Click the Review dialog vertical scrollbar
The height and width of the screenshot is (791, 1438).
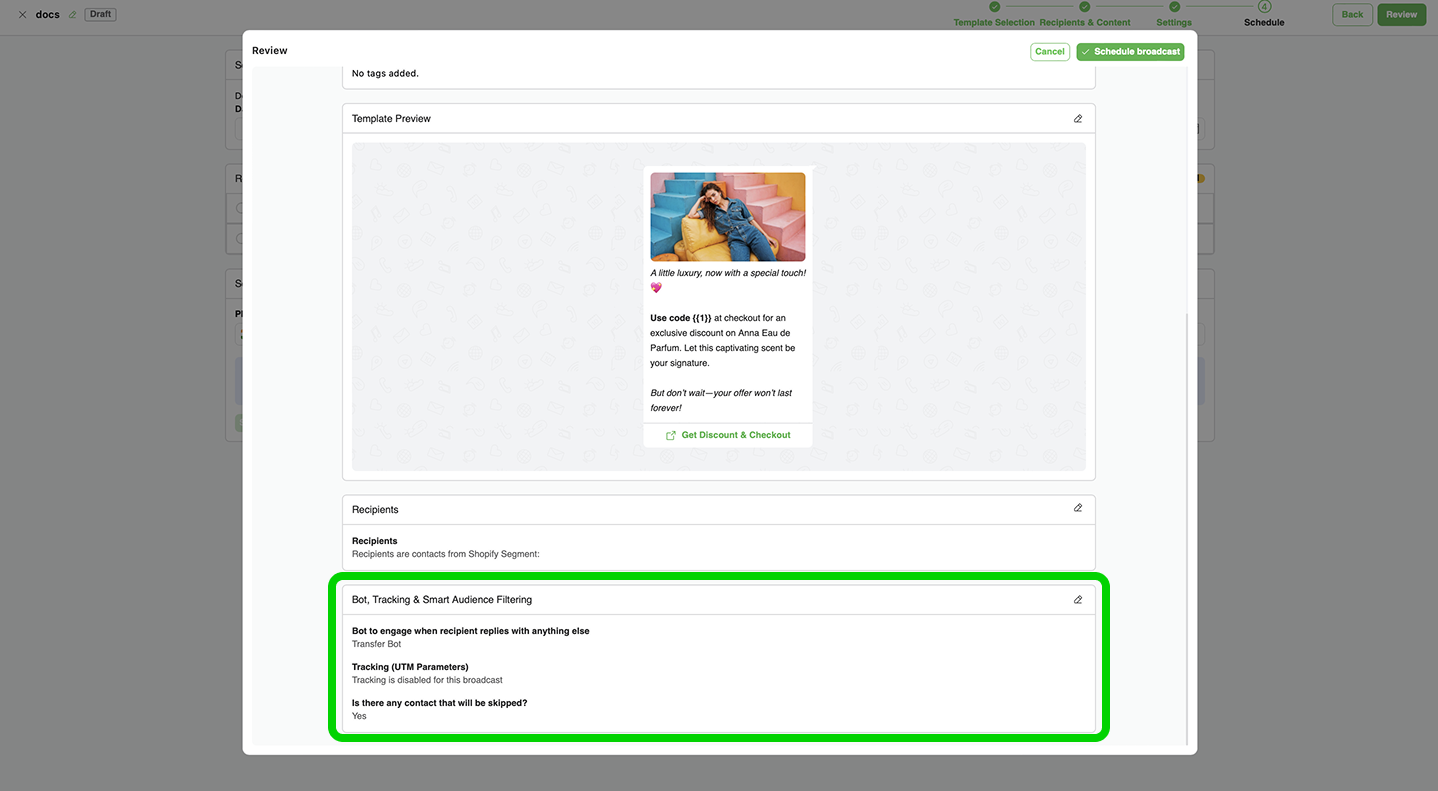pyautogui.click(x=1187, y=528)
